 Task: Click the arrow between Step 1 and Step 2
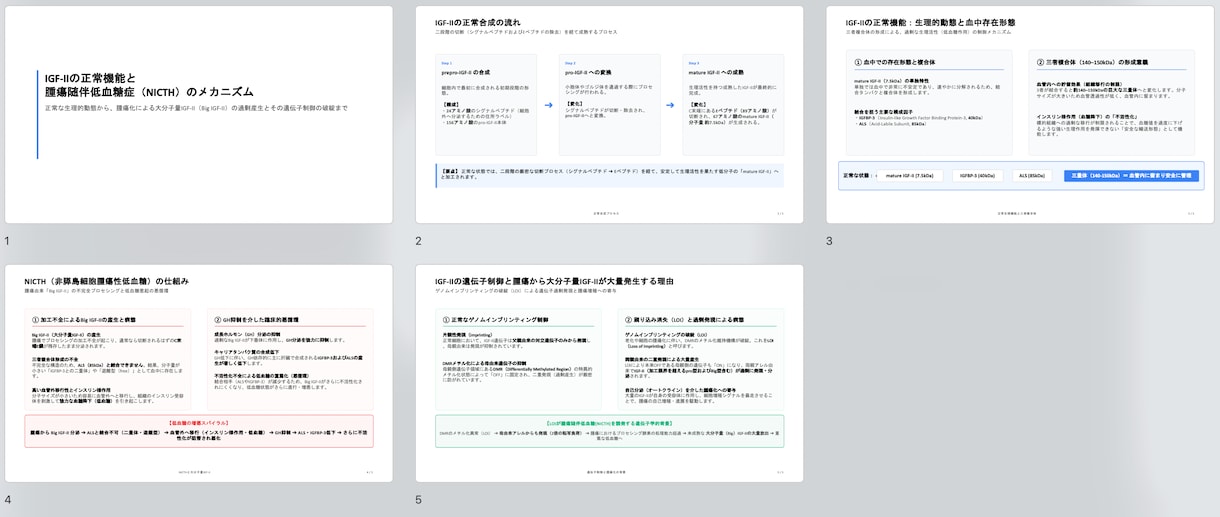pyautogui.click(x=548, y=105)
